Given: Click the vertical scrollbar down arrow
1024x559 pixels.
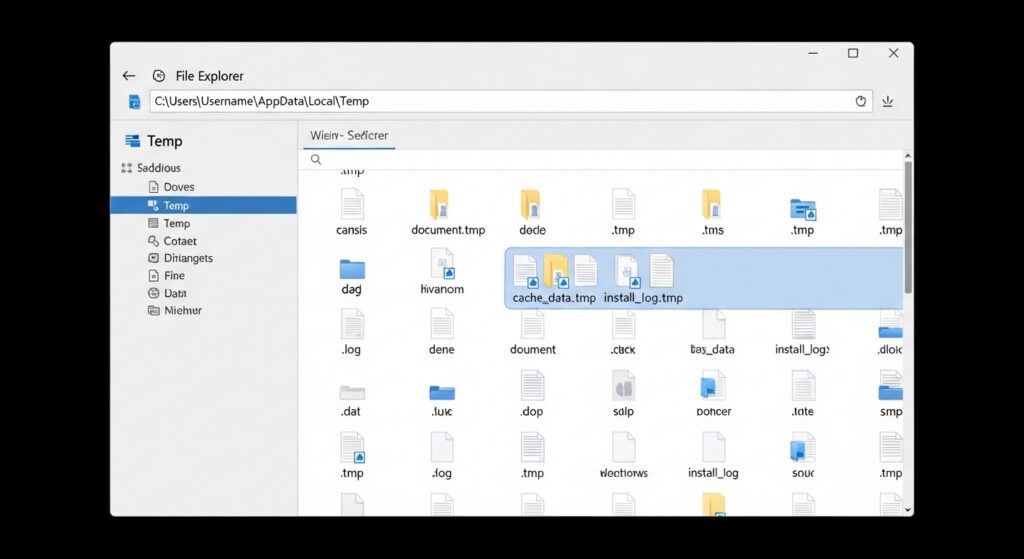Looking at the screenshot, I should click(908, 509).
